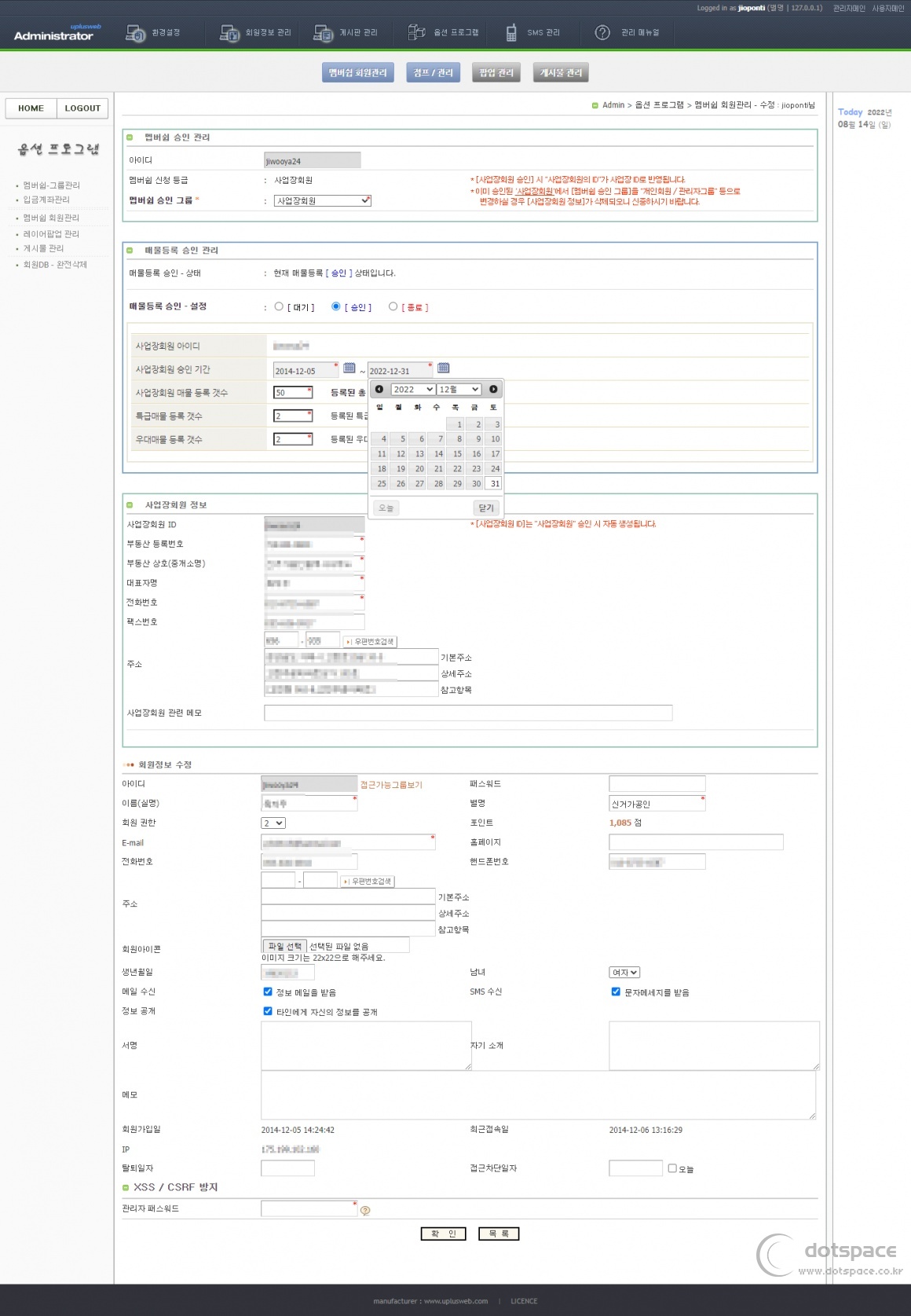The width and height of the screenshot is (911, 1316).
Task: Click the 홈페이지 input field
Action: click(x=696, y=842)
